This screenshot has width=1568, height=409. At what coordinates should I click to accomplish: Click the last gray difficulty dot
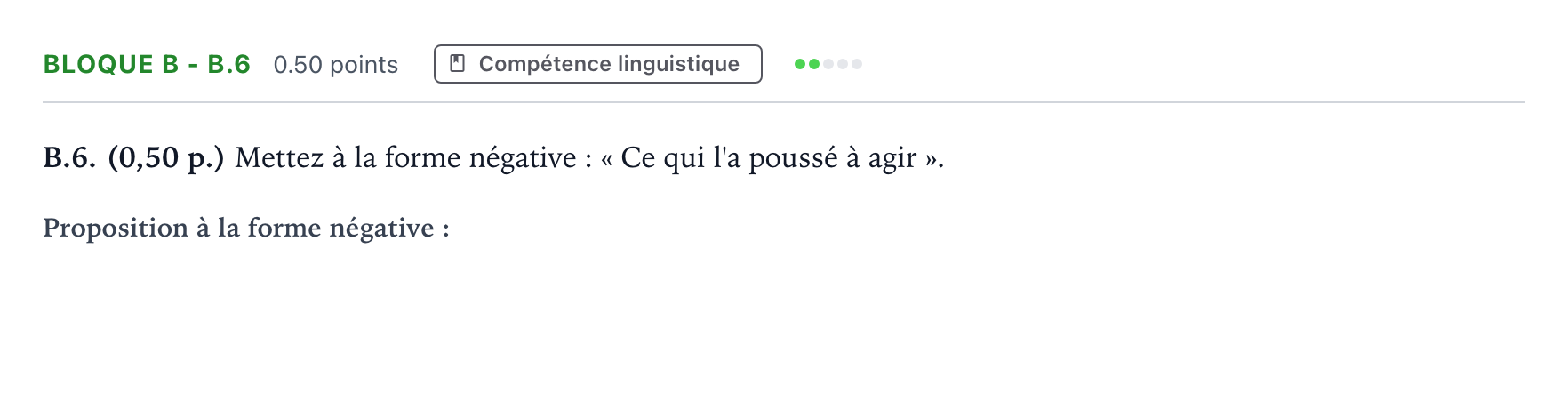point(857,64)
